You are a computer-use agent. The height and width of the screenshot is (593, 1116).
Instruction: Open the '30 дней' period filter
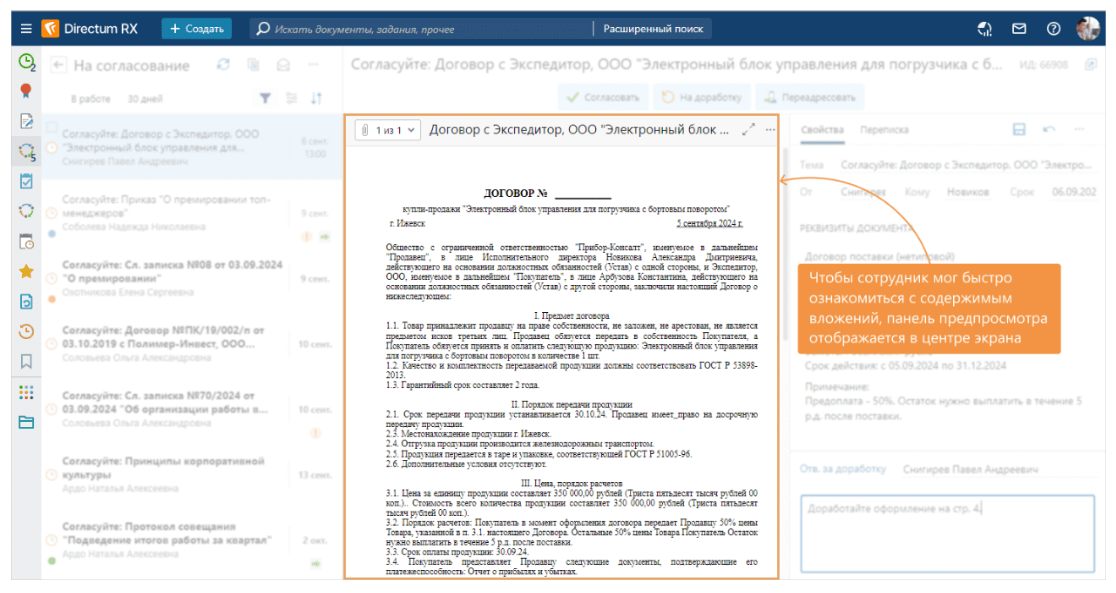point(145,99)
